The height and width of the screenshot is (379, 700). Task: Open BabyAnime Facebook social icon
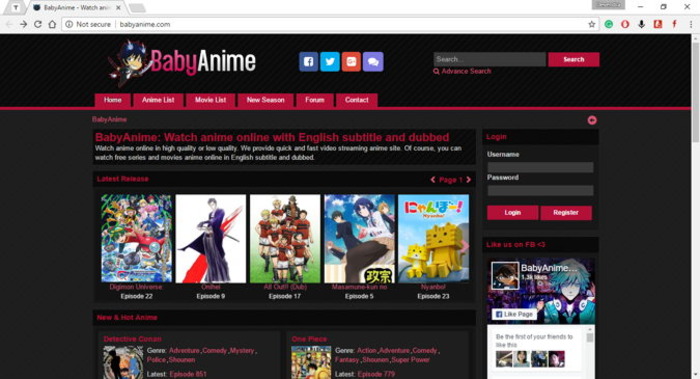(308, 62)
